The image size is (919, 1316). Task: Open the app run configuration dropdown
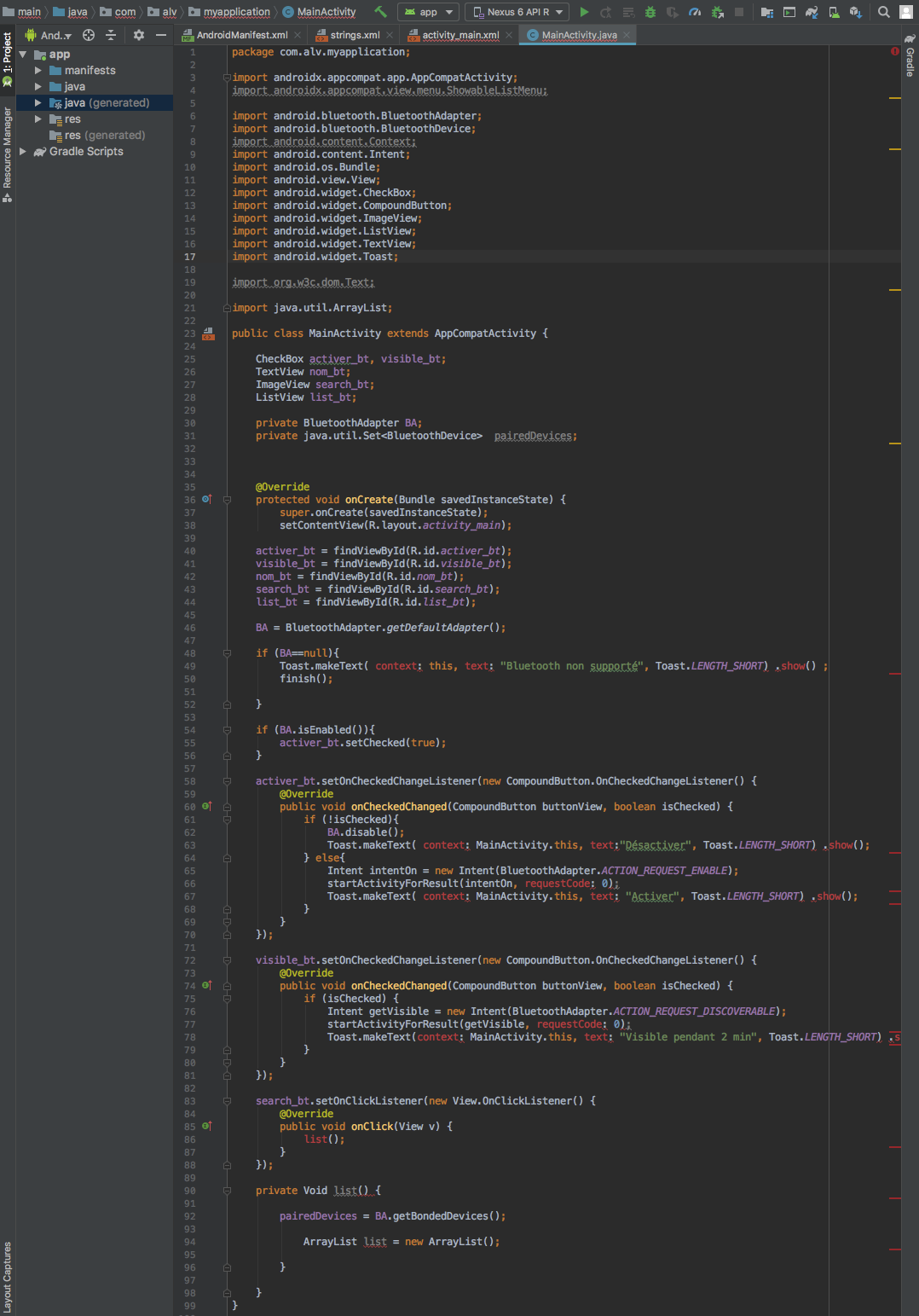tap(428, 12)
